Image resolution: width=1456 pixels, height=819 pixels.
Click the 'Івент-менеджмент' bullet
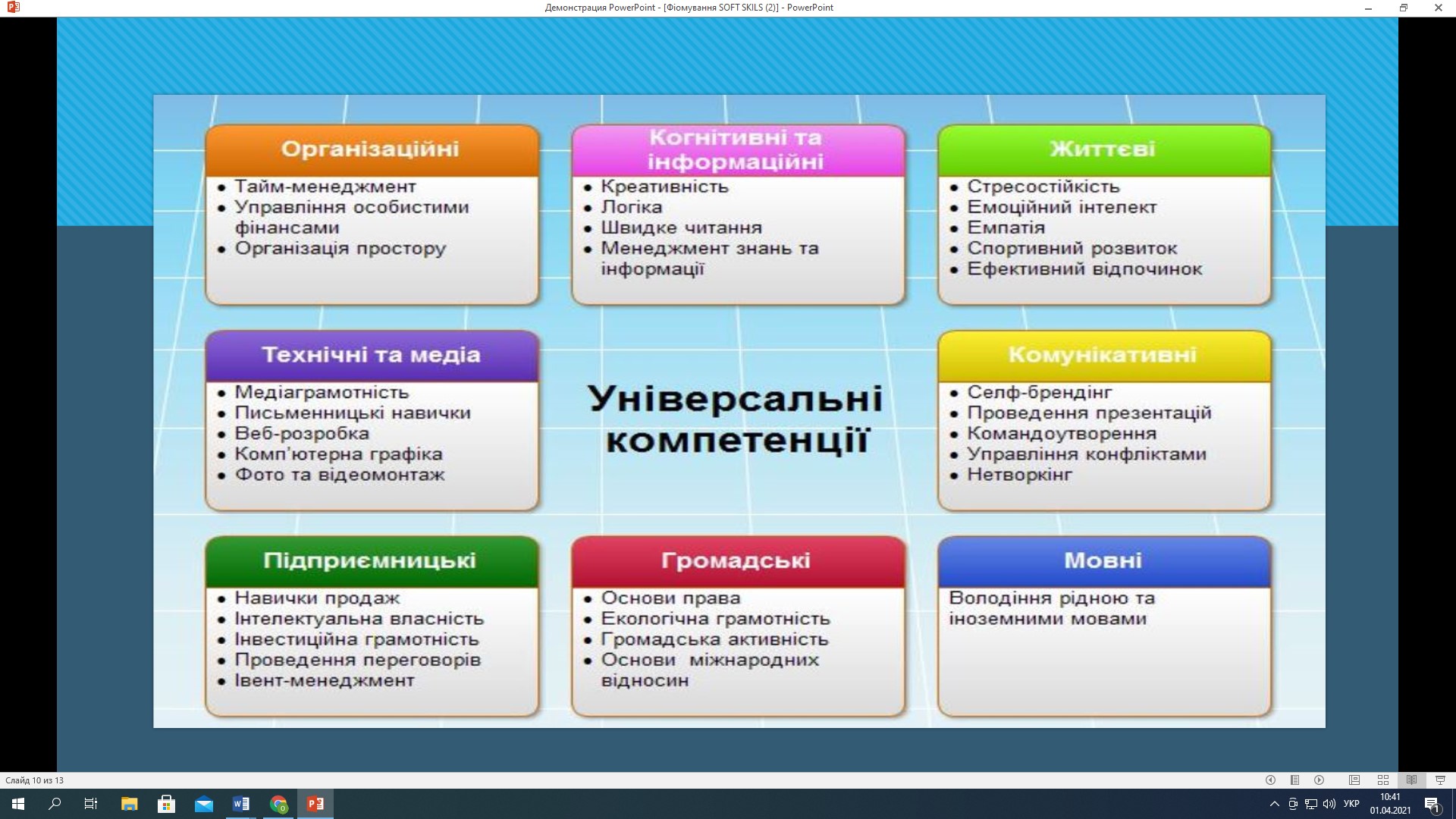pos(325,680)
